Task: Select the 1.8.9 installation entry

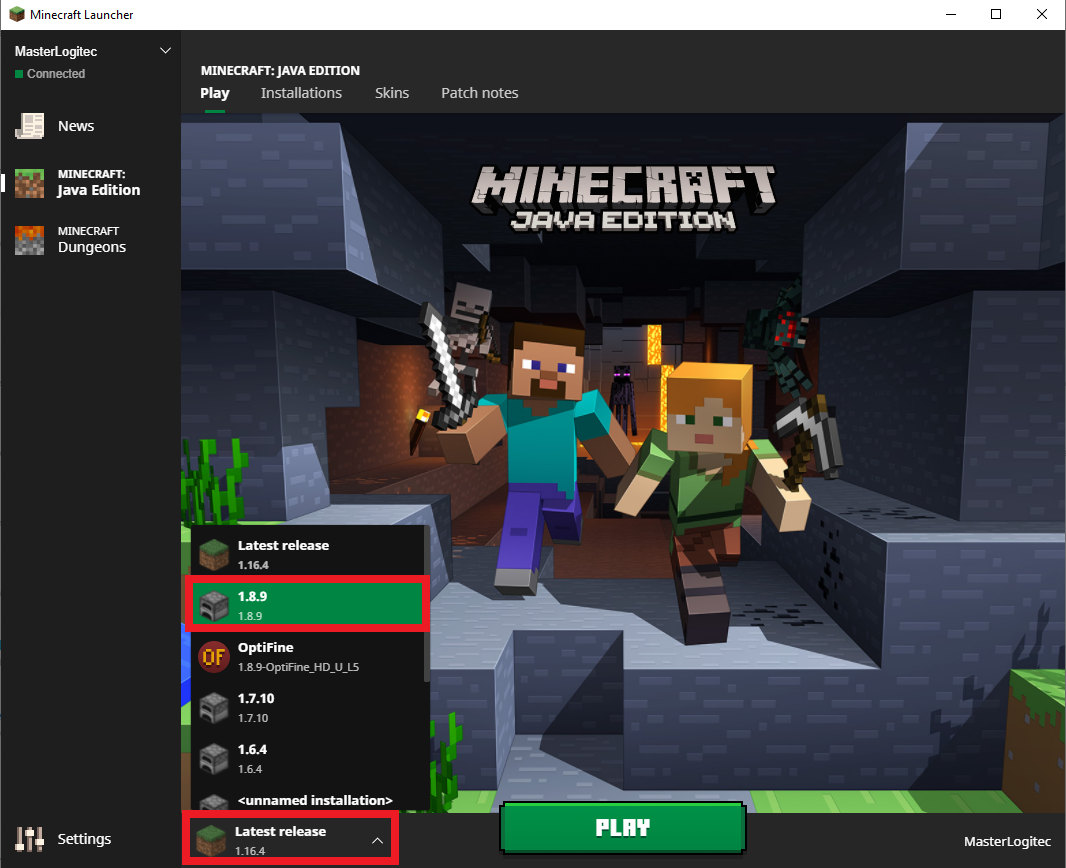Action: [309, 606]
